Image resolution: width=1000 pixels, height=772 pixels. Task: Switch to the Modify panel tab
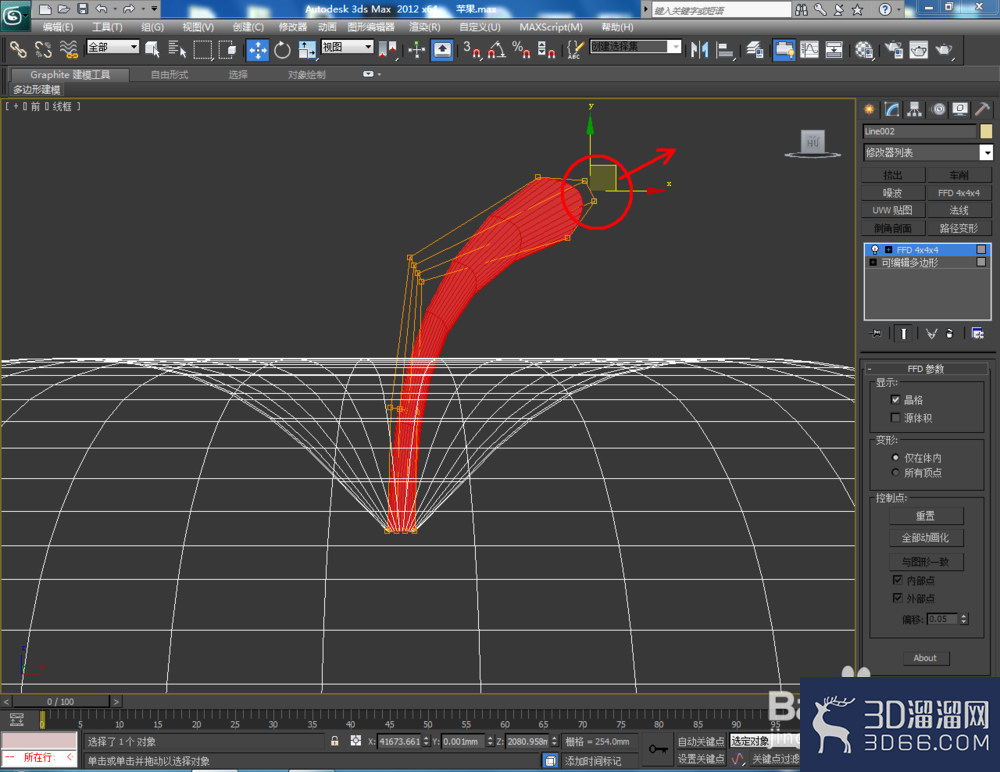892,109
